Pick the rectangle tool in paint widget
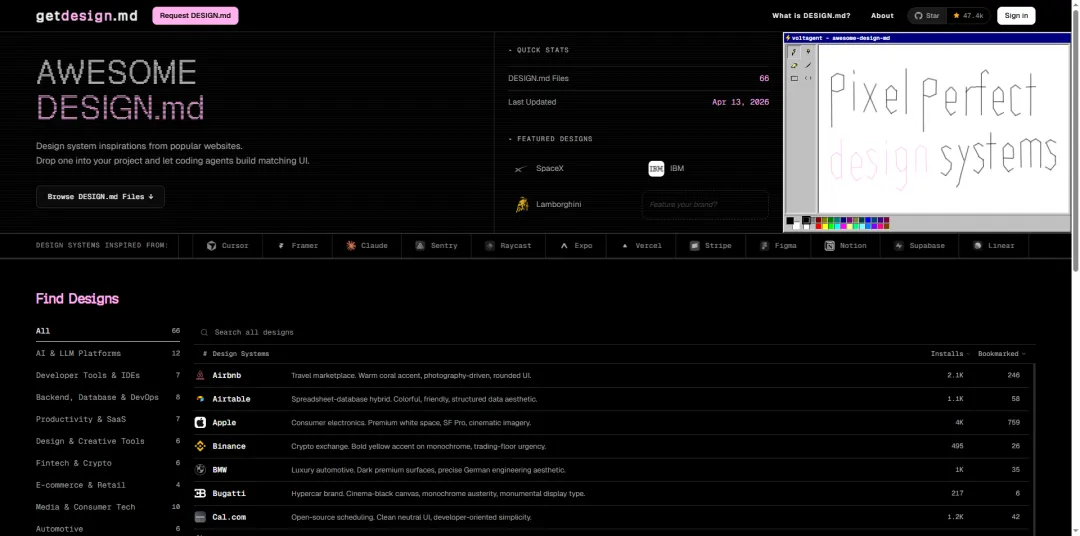Viewport: 1080px width, 536px height. [x=794, y=79]
